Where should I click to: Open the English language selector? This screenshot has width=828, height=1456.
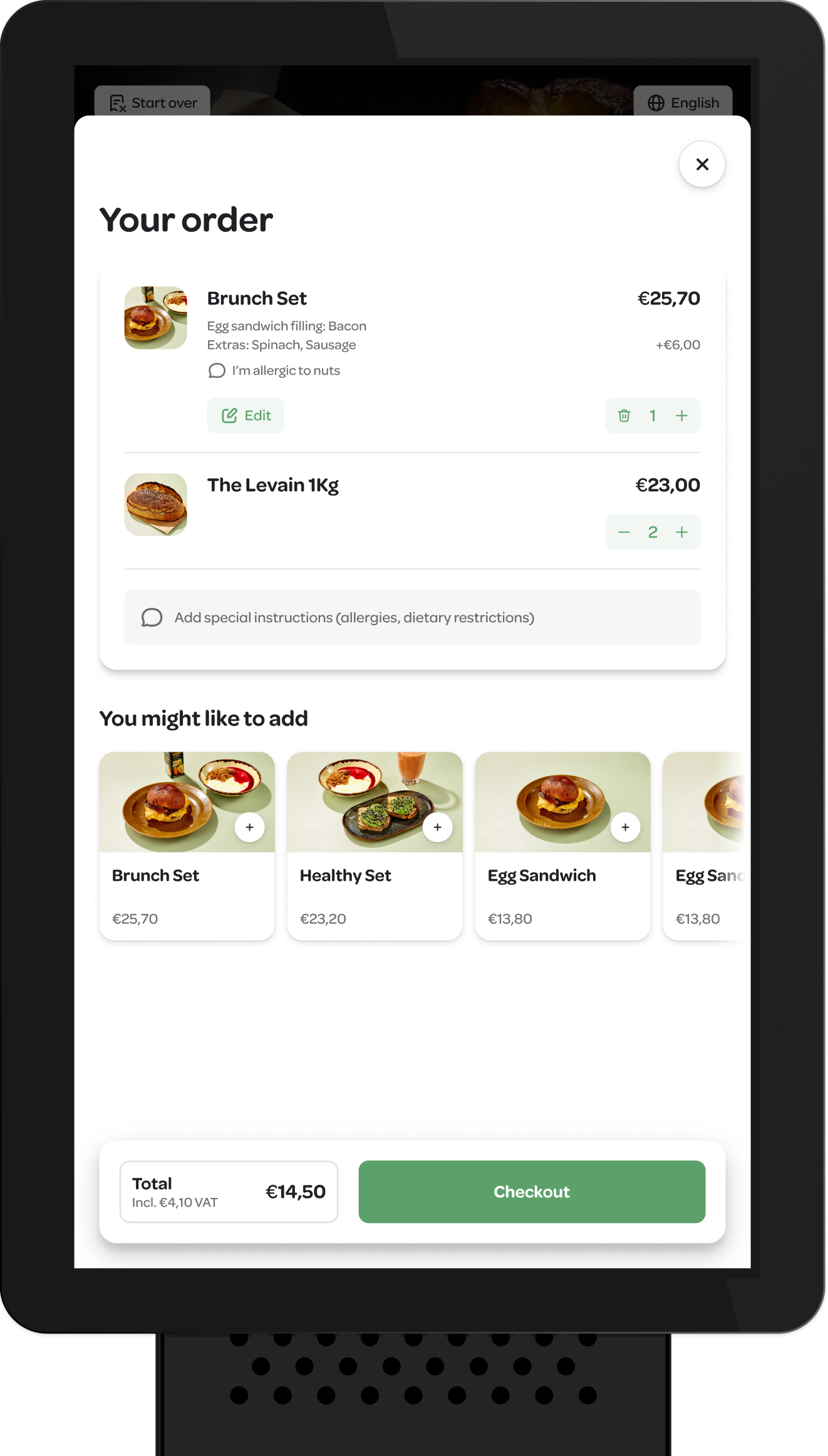coord(683,102)
